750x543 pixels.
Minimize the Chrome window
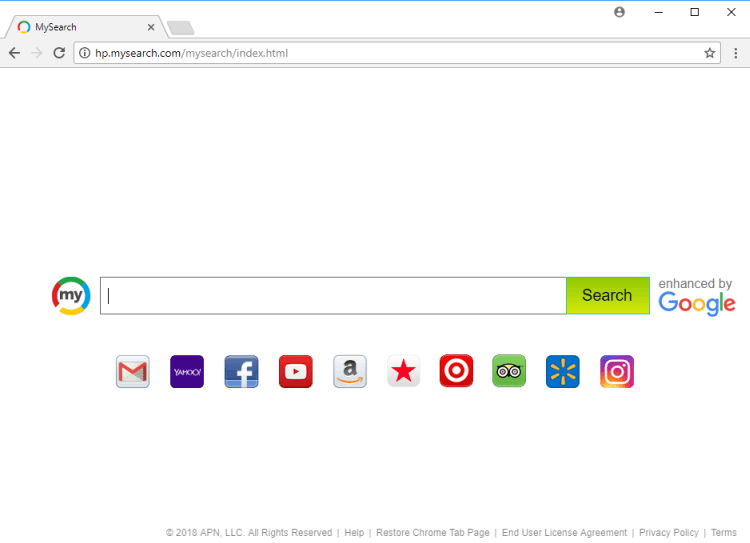[x=659, y=12]
